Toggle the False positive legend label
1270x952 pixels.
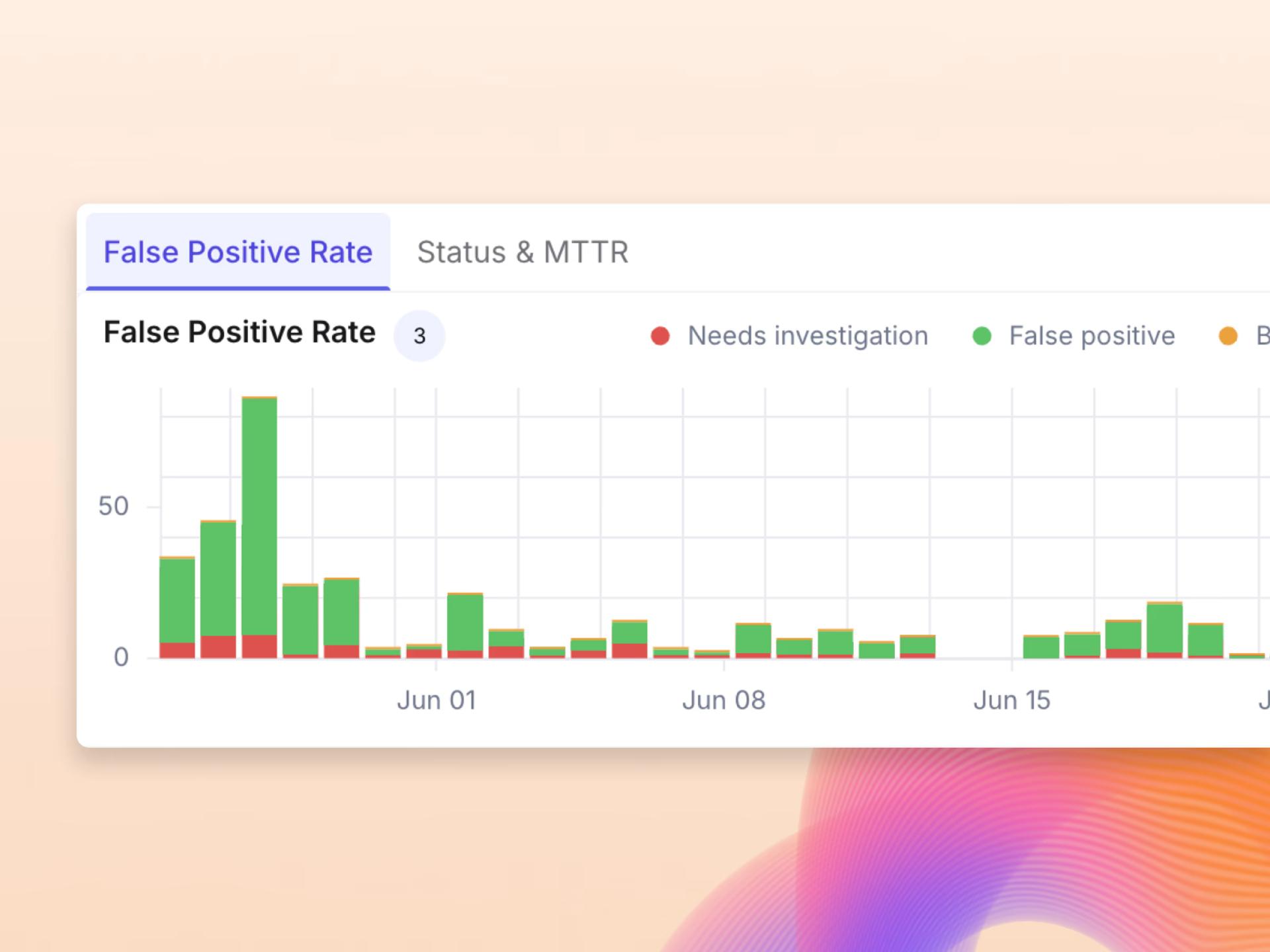pyautogui.click(x=1092, y=336)
